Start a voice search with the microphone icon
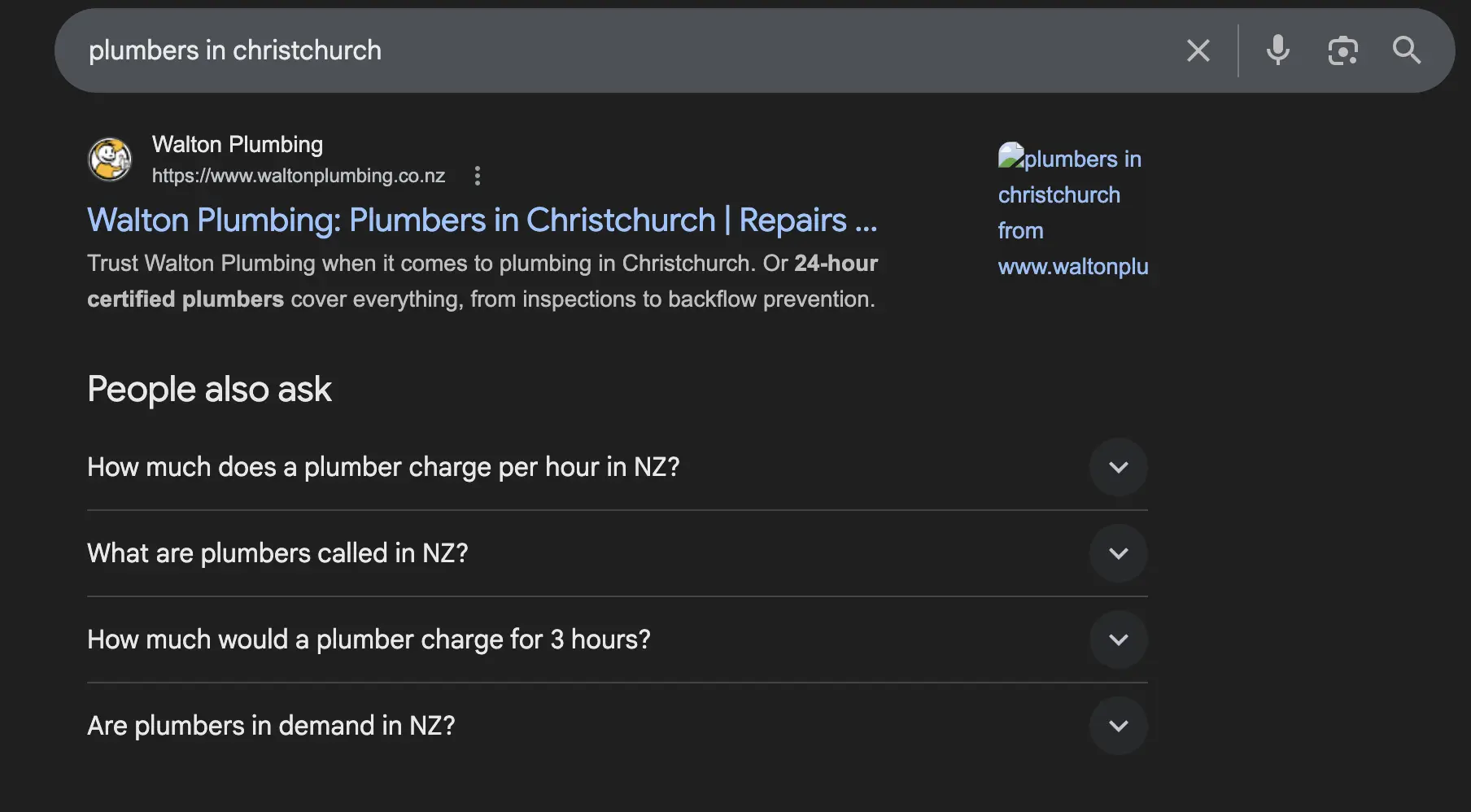The height and width of the screenshot is (812, 1471). tap(1277, 50)
